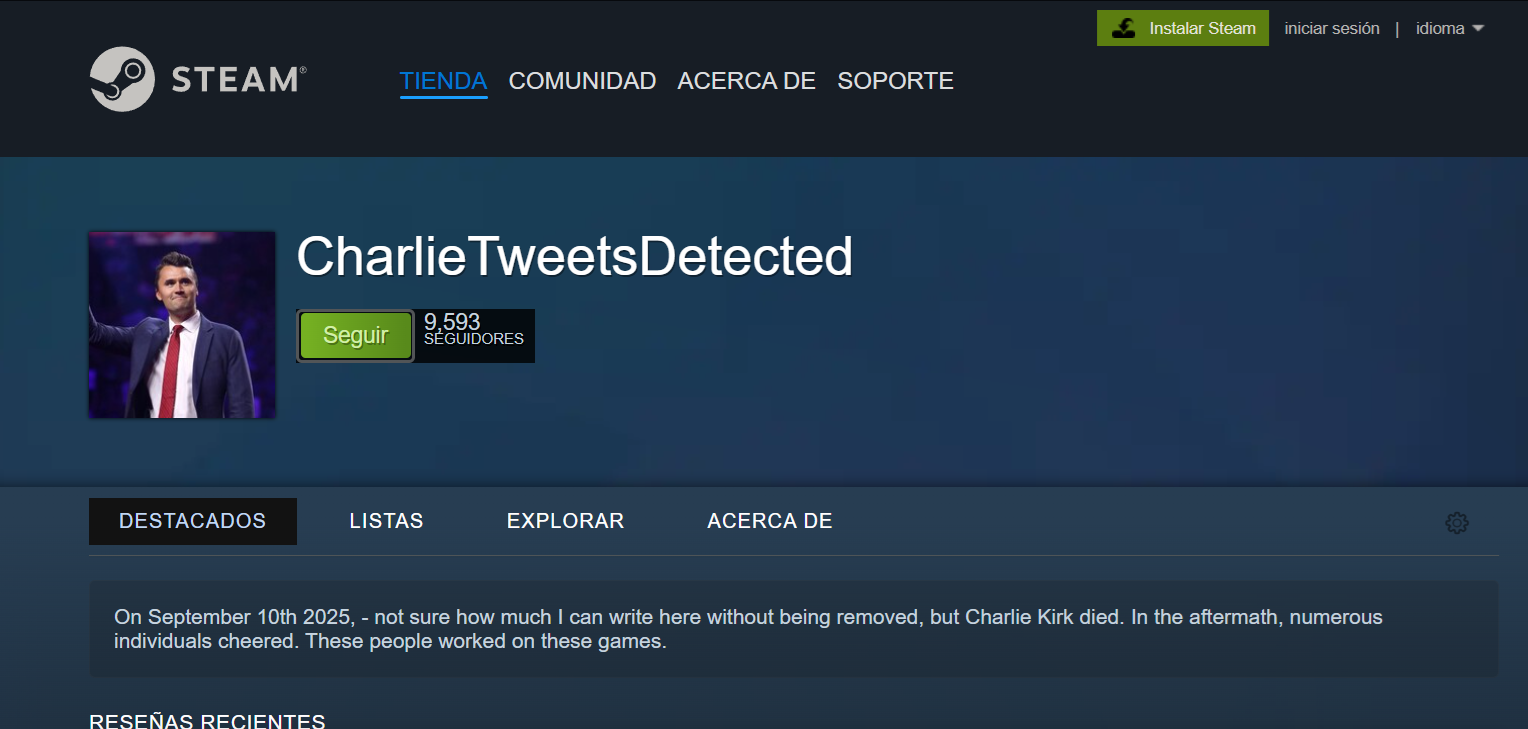Select ACERCA DE in the top navigation bar
This screenshot has height=729, width=1528.
pos(746,81)
